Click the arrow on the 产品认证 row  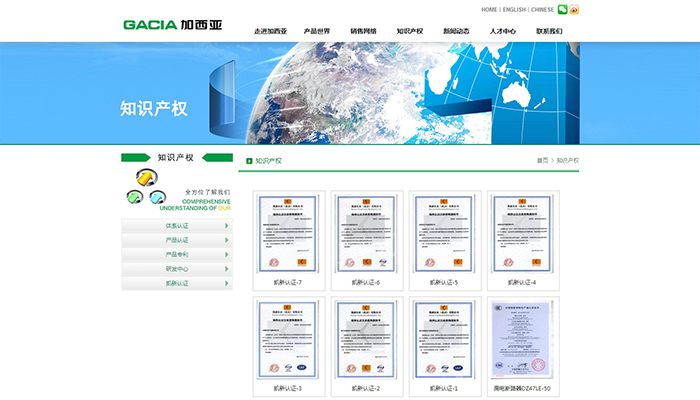click(x=226, y=240)
